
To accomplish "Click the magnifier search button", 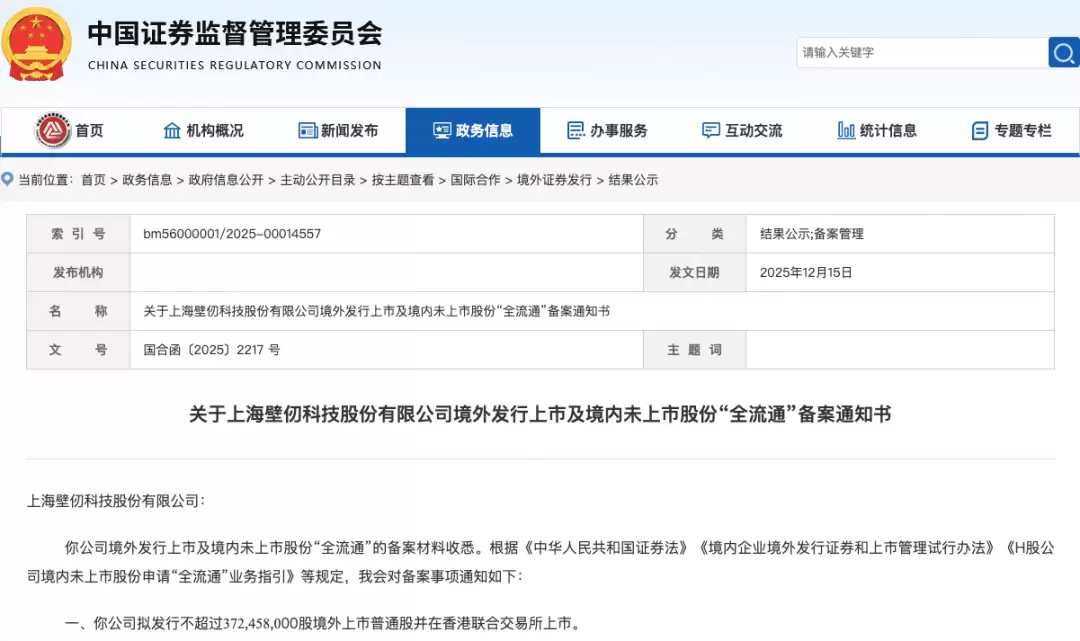I will (1063, 52).
